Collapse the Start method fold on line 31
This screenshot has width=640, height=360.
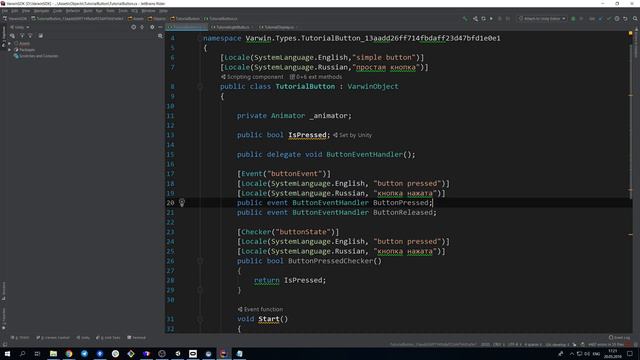(200, 319)
